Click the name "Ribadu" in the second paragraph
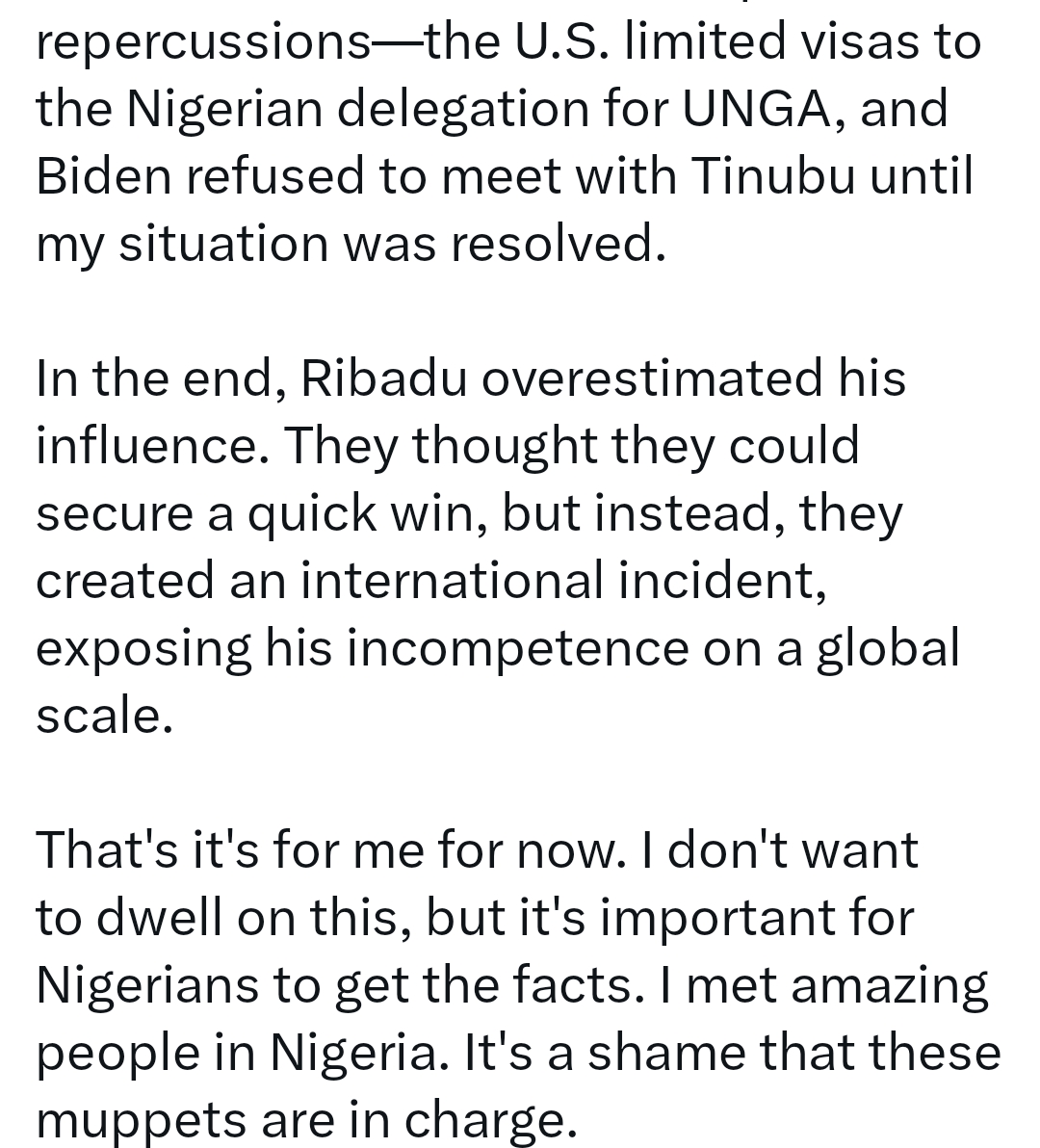 pos(383,378)
